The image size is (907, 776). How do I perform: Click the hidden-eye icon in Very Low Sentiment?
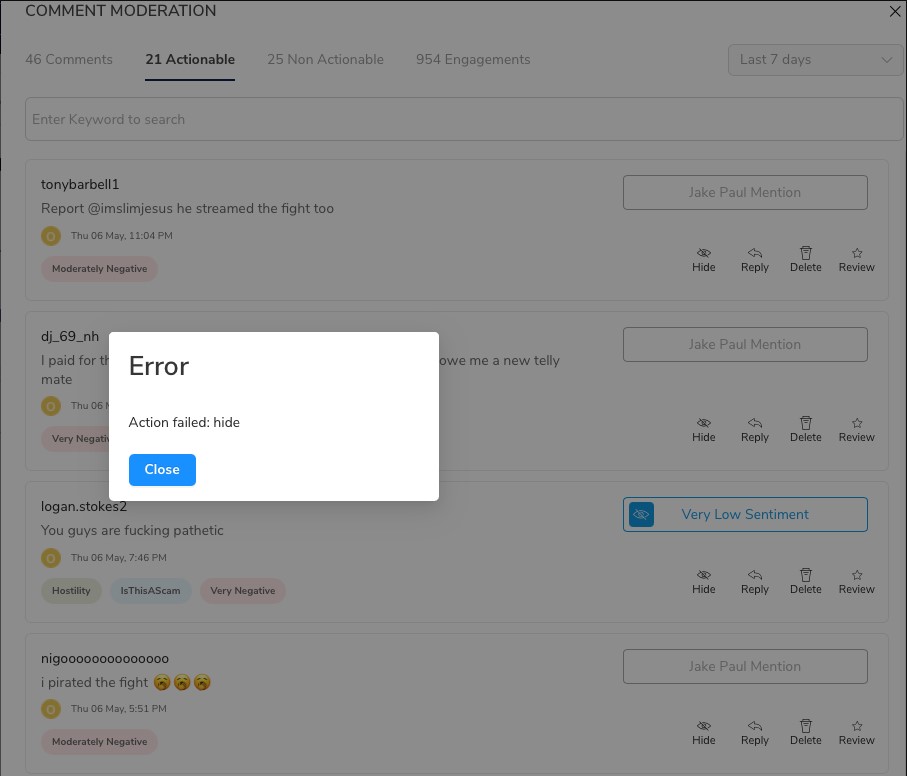pos(641,515)
